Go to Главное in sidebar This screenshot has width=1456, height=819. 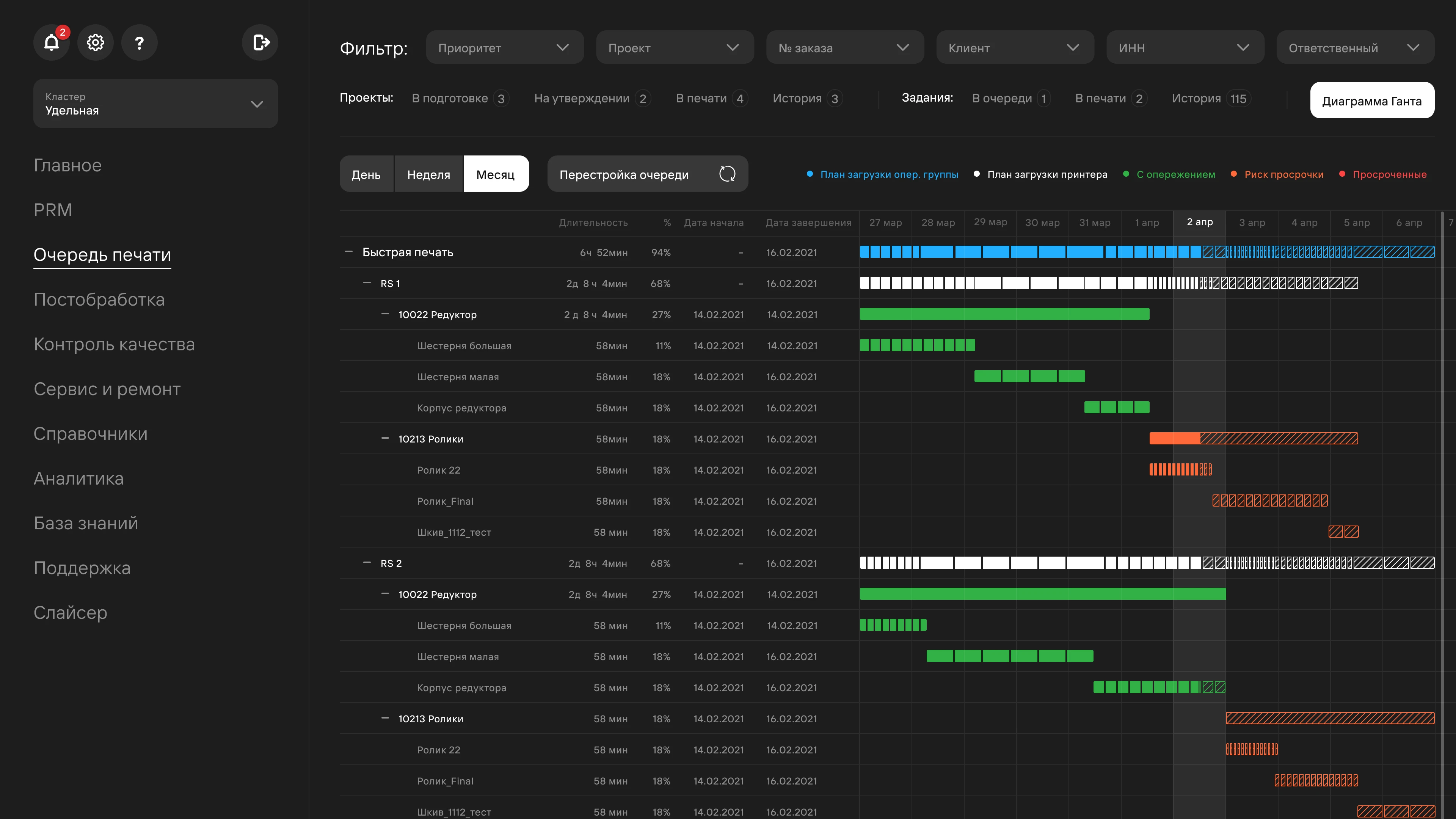(x=68, y=165)
